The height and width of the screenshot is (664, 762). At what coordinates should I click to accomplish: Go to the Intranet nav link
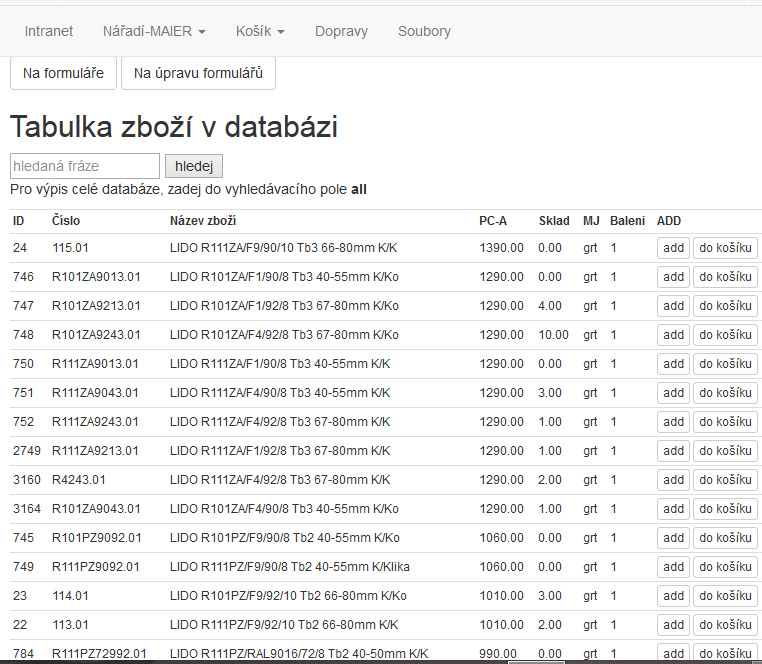tap(49, 31)
